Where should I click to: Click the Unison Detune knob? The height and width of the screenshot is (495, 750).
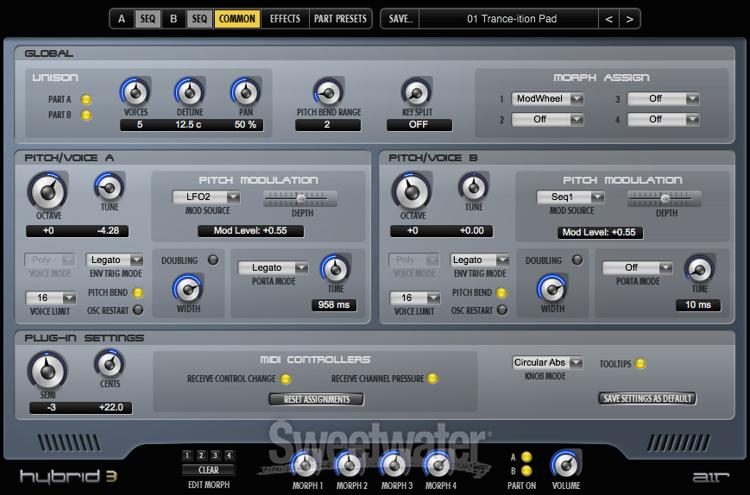[189, 93]
